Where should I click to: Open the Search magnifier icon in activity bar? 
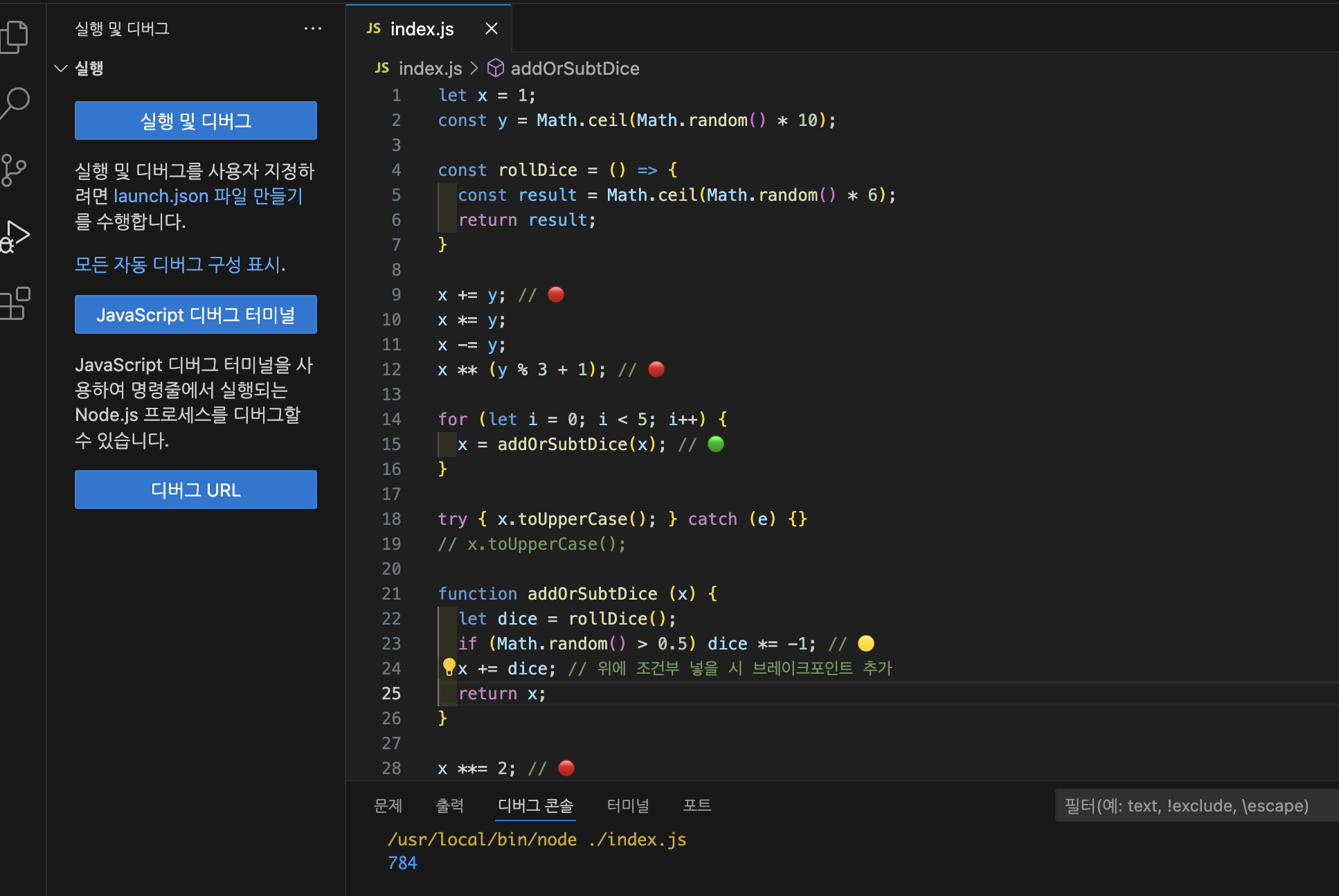click(x=15, y=102)
